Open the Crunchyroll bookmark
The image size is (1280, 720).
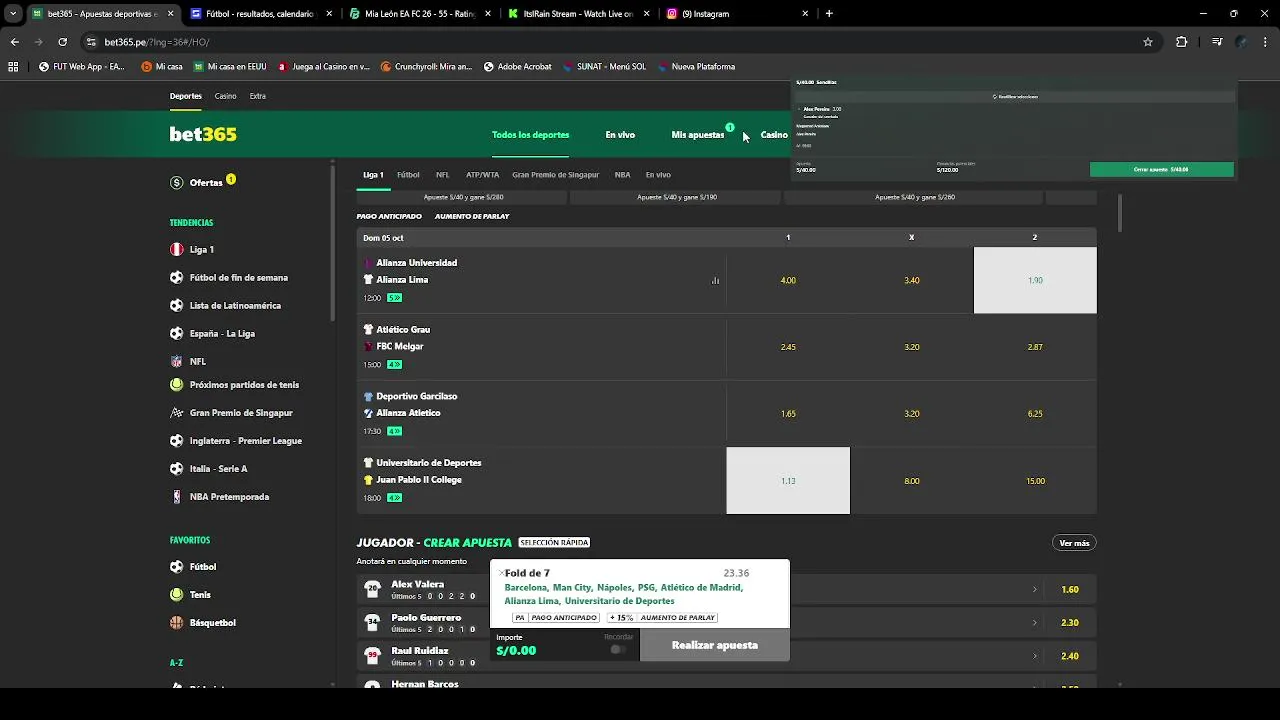click(x=427, y=67)
